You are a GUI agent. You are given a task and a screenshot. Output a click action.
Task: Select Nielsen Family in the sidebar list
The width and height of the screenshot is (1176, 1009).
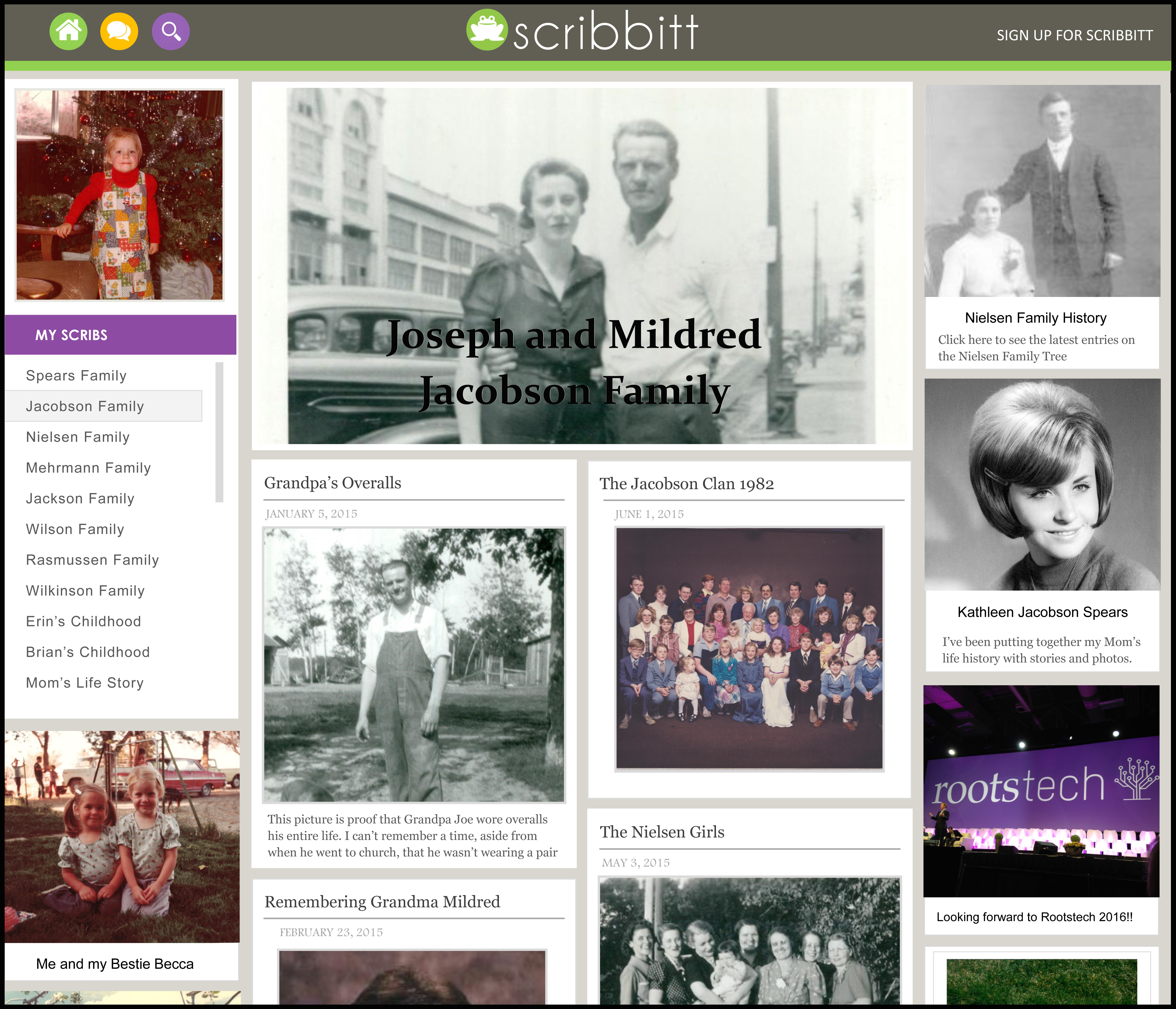[x=78, y=437]
